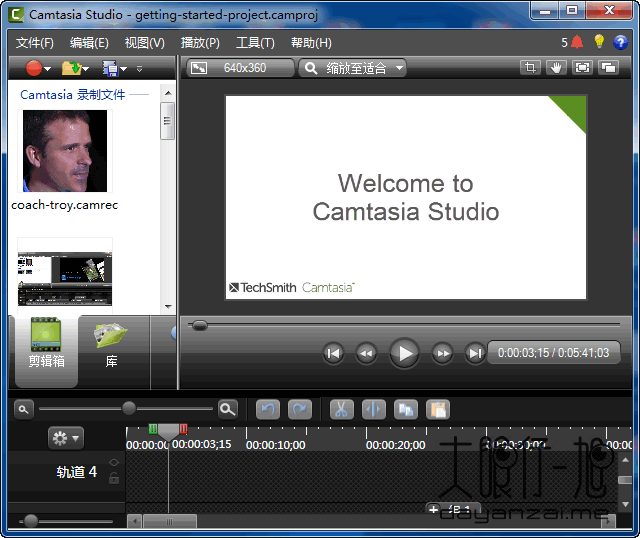640x538 pixels.
Task: Click the timeline zoom slider handle
Action: [129, 408]
